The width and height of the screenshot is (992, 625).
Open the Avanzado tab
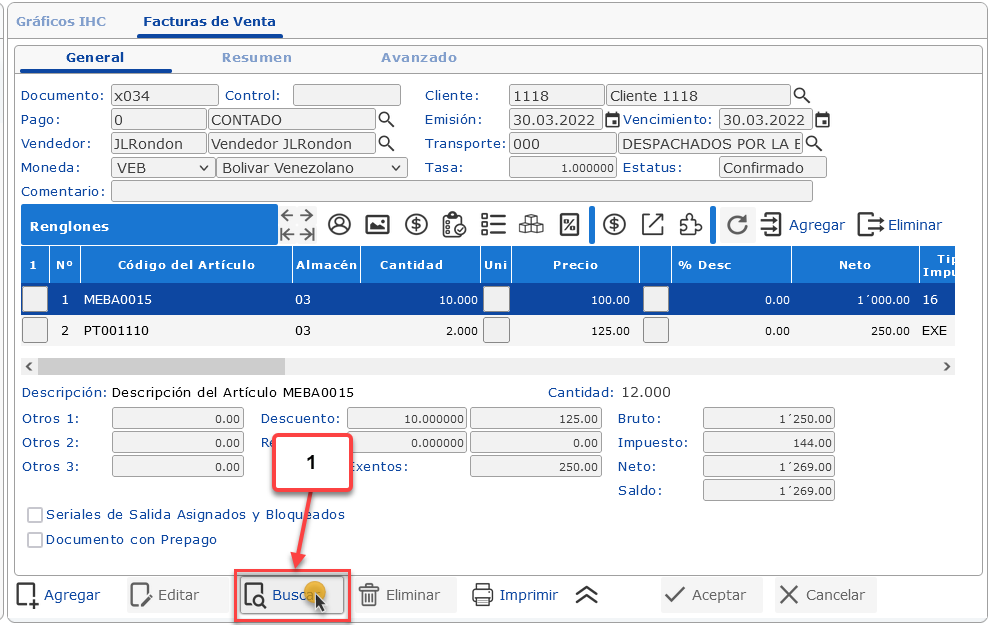[418, 58]
